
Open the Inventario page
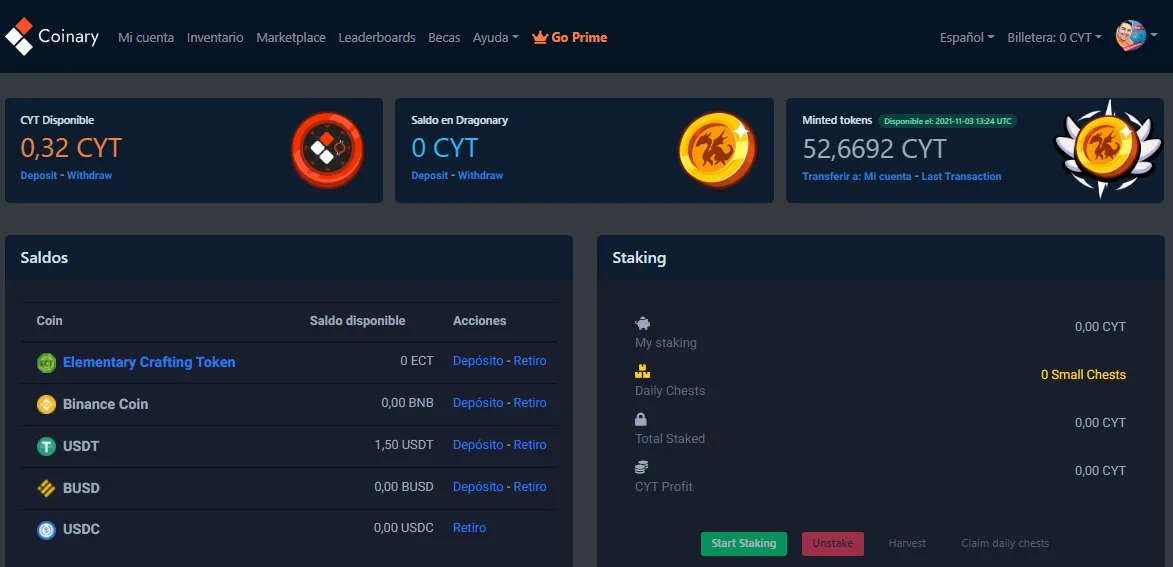tap(215, 37)
